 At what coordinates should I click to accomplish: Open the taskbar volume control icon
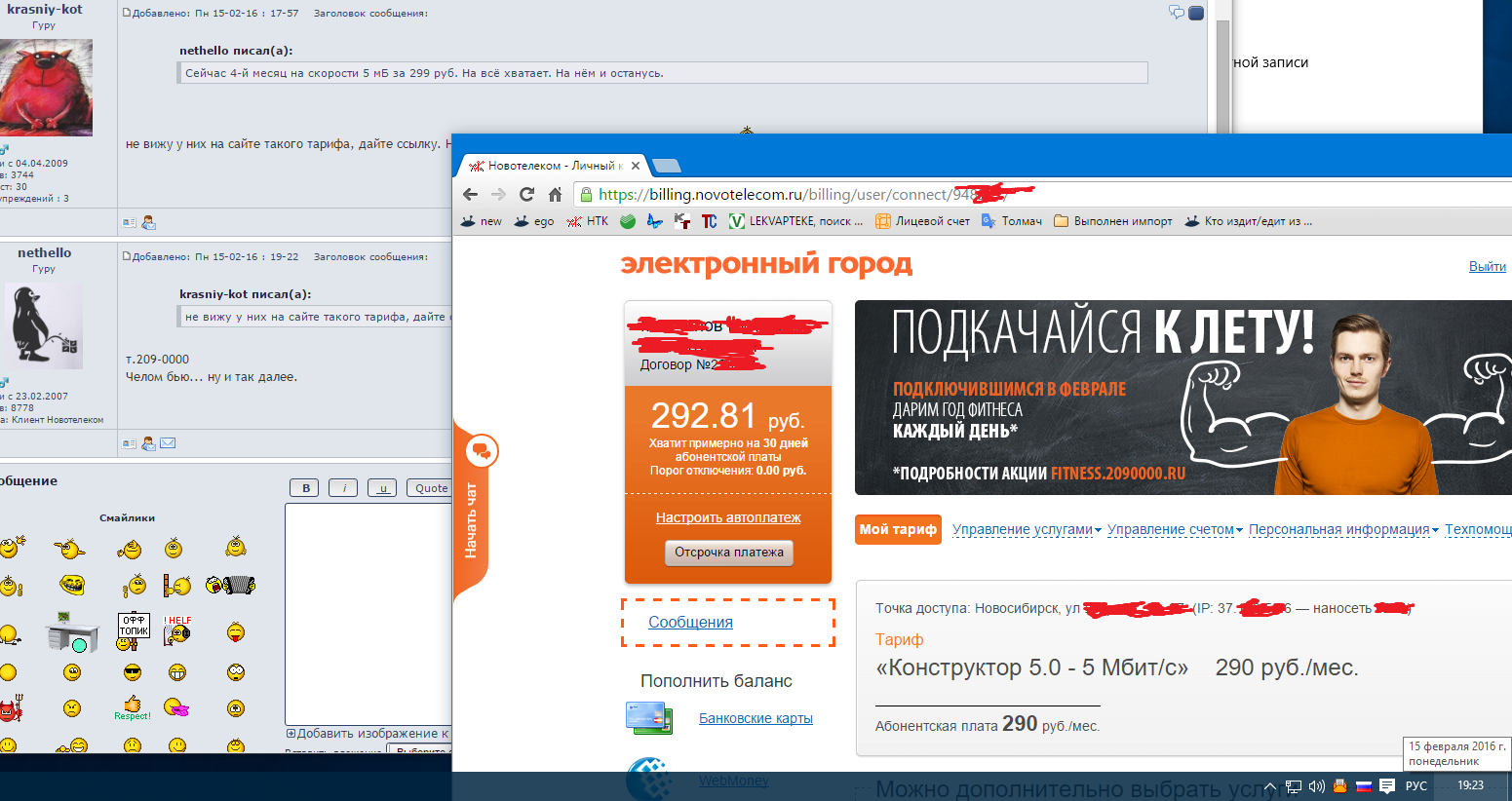tap(1317, 785)
